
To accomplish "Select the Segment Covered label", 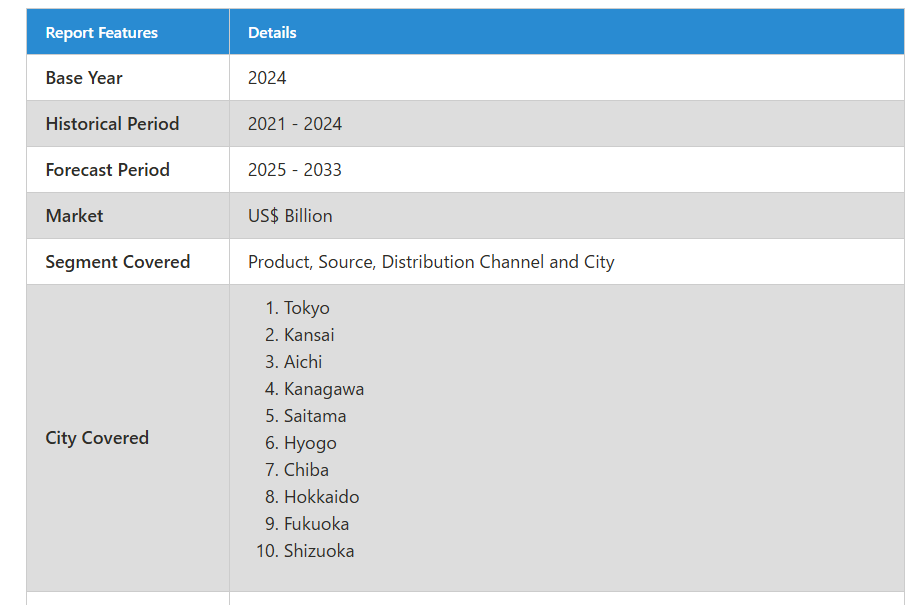I will (118, 262).
